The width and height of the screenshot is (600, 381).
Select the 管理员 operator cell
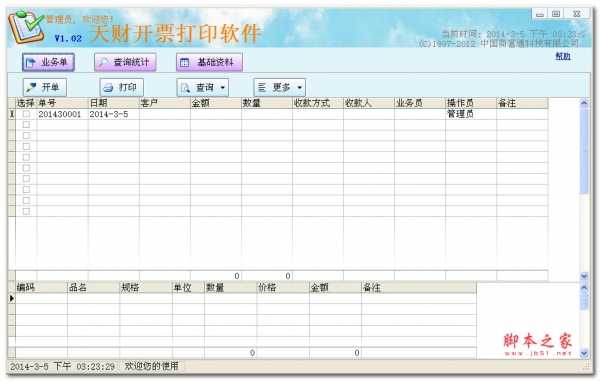(471, 114)
